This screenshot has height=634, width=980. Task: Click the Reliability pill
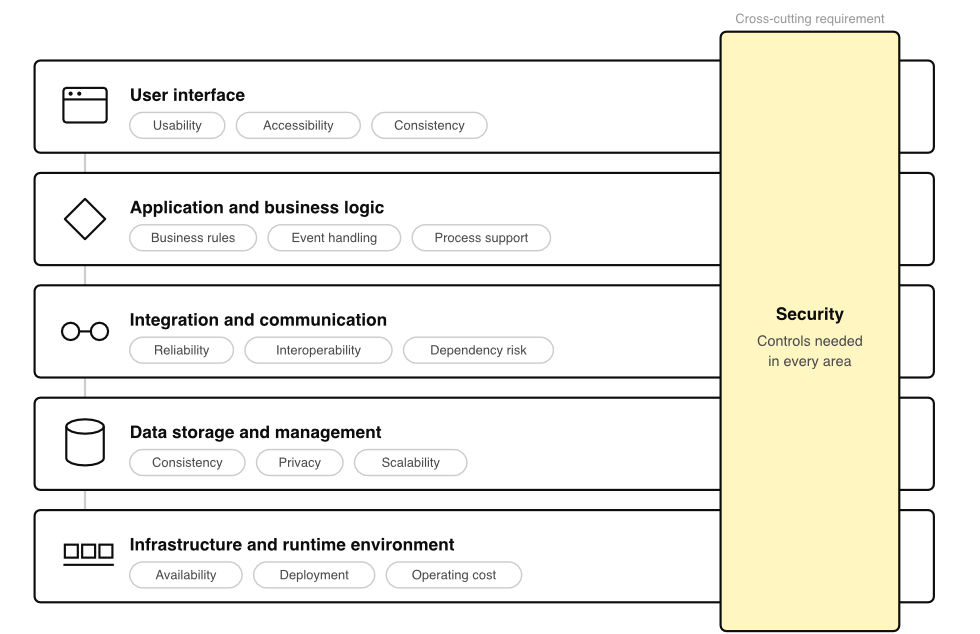click(x=182, y=350)
